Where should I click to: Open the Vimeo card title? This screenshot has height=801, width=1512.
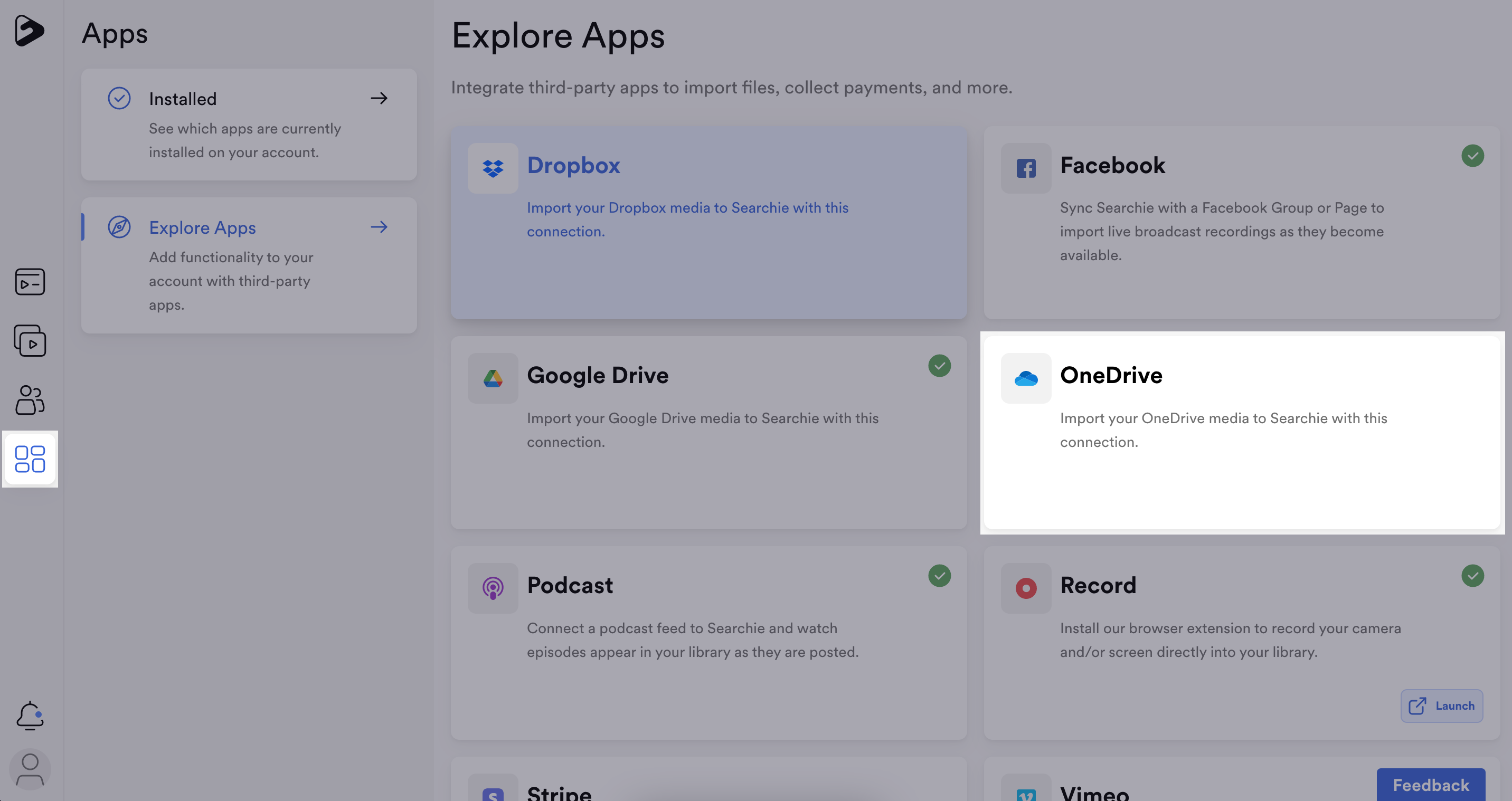(x=1095, y=794)
